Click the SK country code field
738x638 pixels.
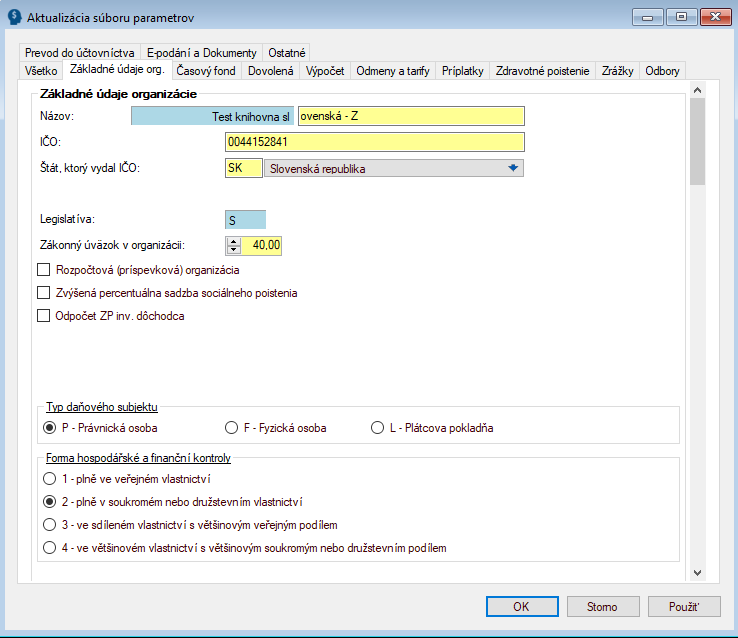coord(244,168)
